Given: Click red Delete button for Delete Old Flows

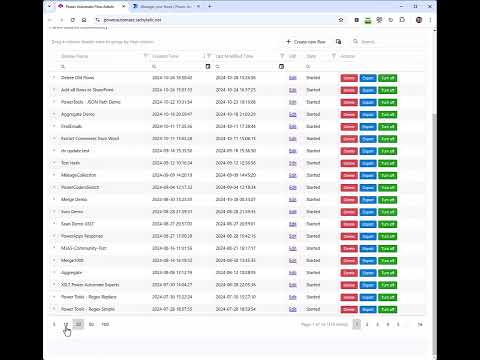Looking at the screenshot, I should coord(349,78).
